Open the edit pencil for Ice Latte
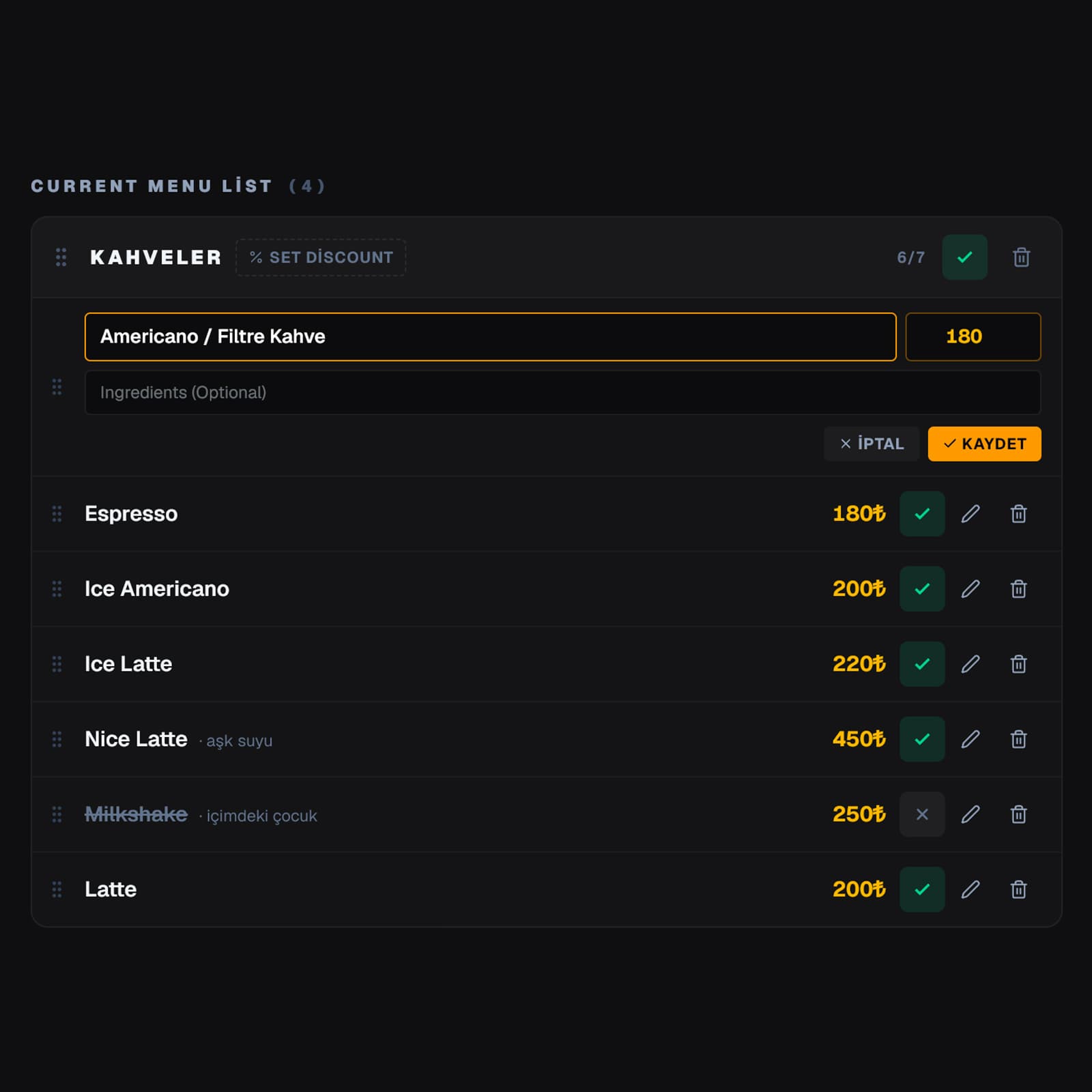Screen dimensions: 1092x1092 [971, 664]
